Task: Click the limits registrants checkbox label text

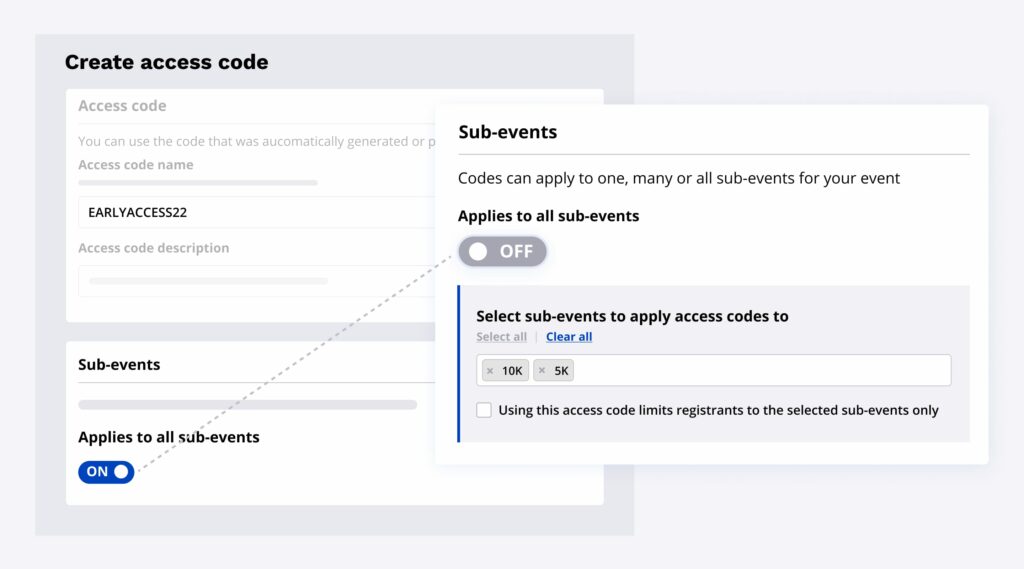Action: (x=718, y=410)
